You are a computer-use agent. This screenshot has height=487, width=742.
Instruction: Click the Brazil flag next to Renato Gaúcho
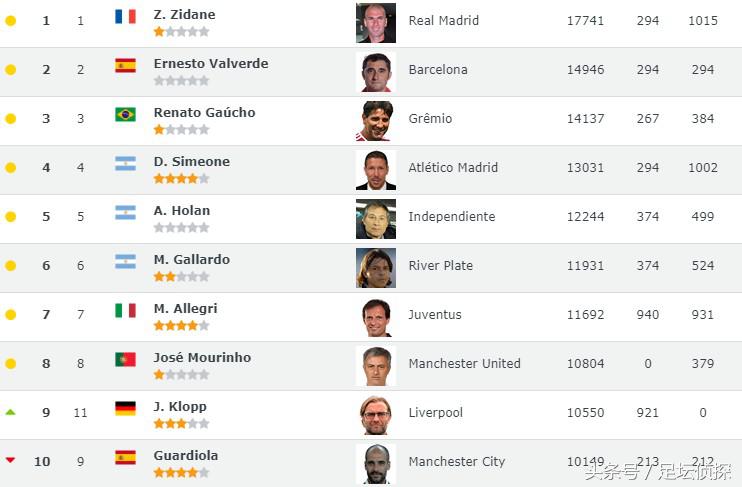[x=125, y=114]
